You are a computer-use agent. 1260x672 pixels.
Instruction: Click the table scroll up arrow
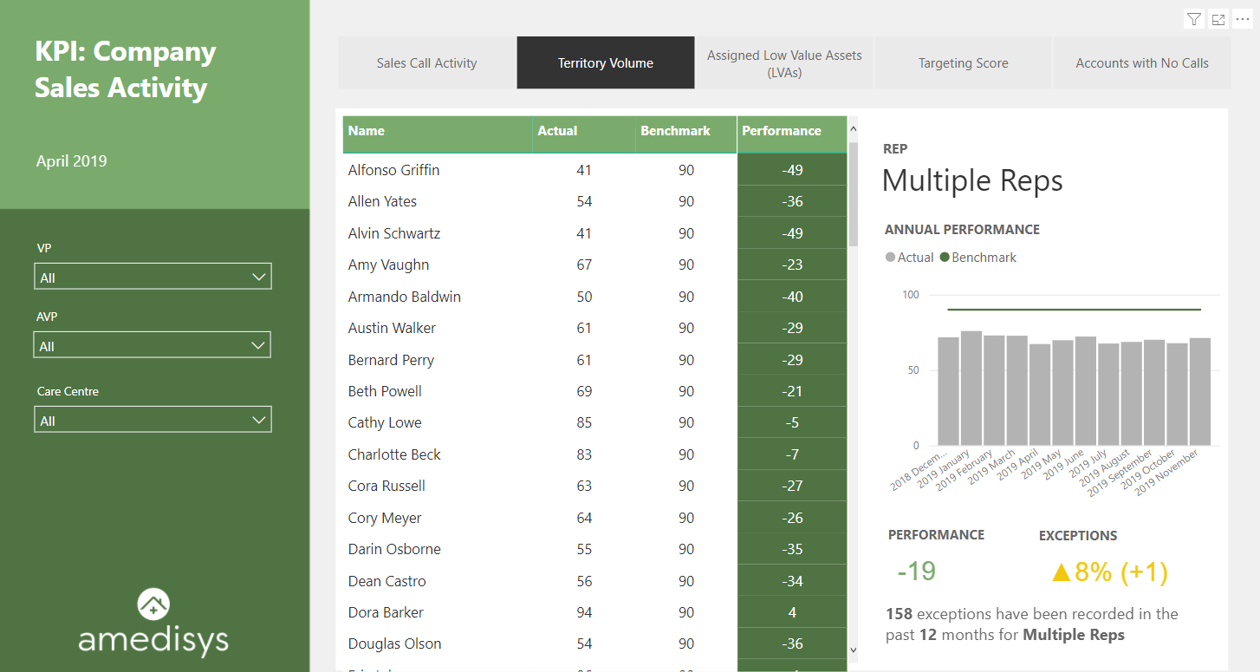(853, 129)
